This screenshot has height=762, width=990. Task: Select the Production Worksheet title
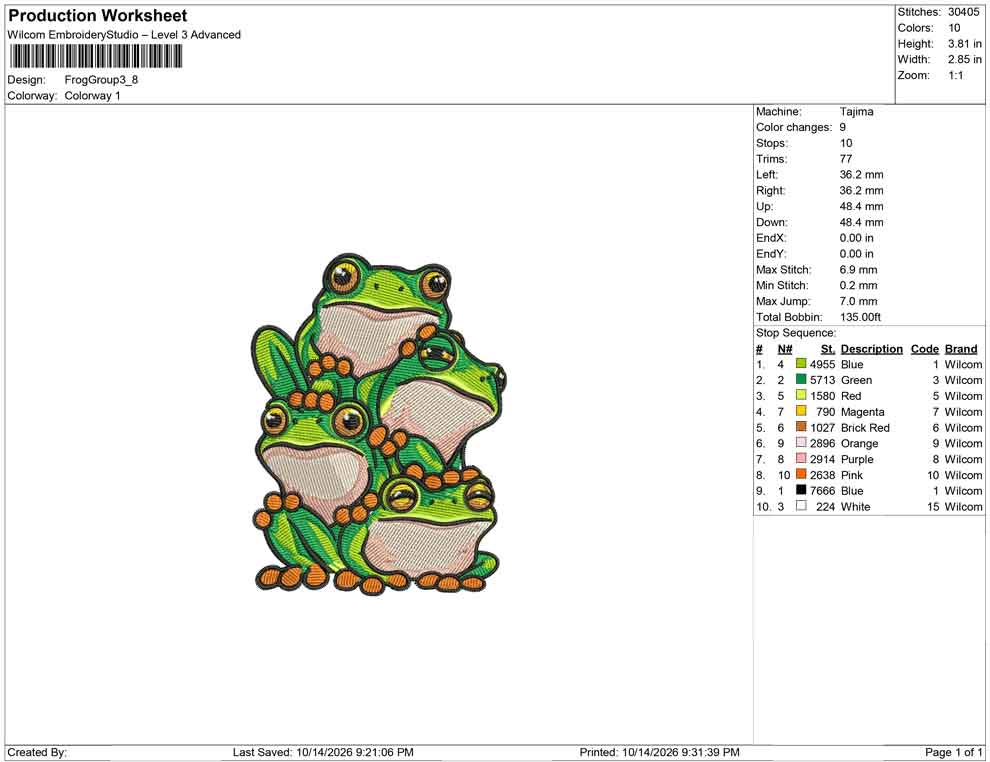pos(98,16)
